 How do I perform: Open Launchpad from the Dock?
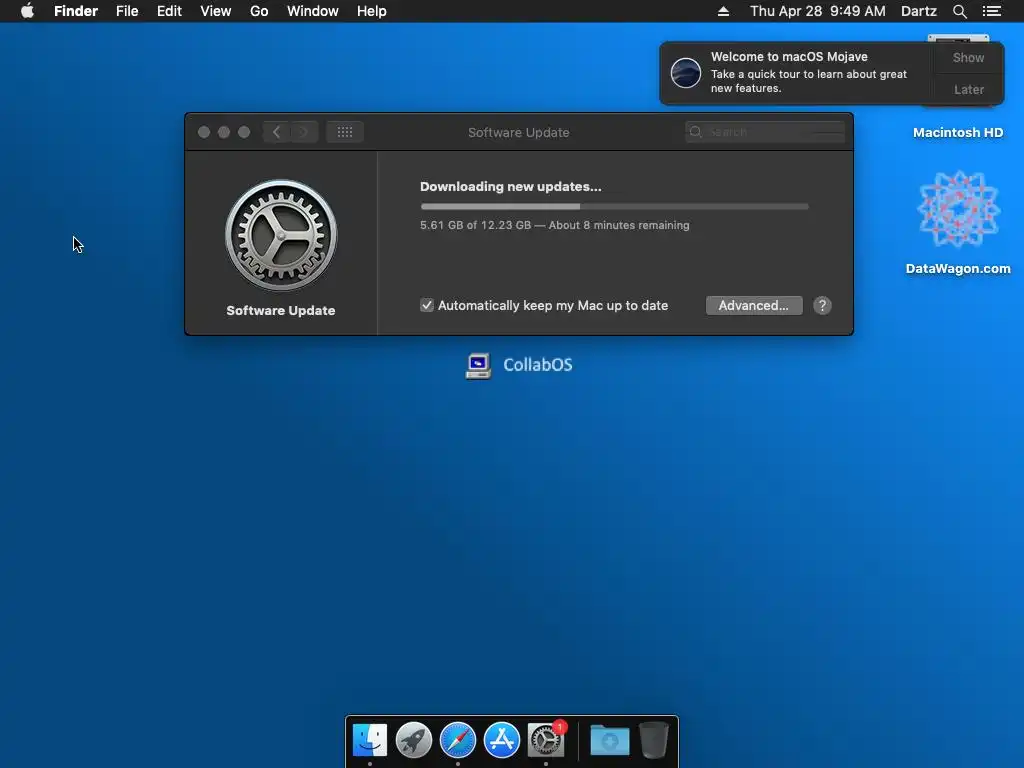414,740
